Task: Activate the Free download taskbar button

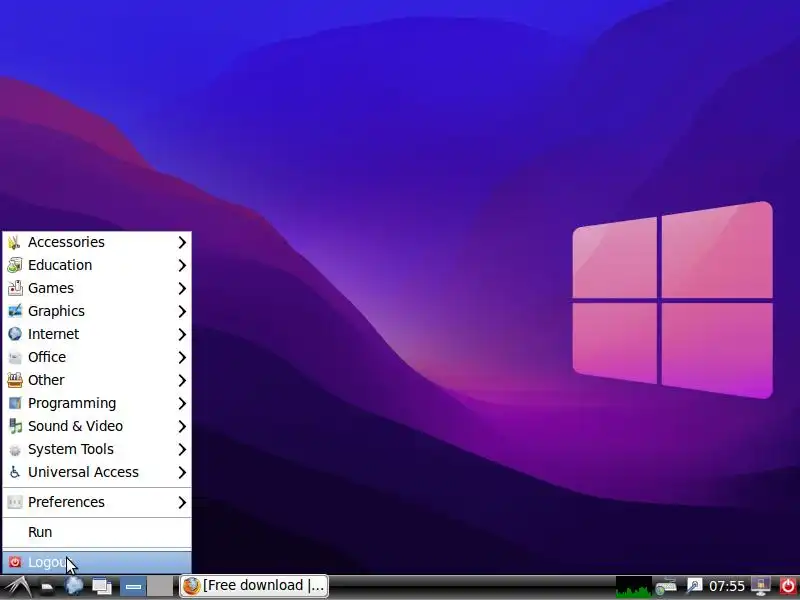Action: click(x=254, y=586)
